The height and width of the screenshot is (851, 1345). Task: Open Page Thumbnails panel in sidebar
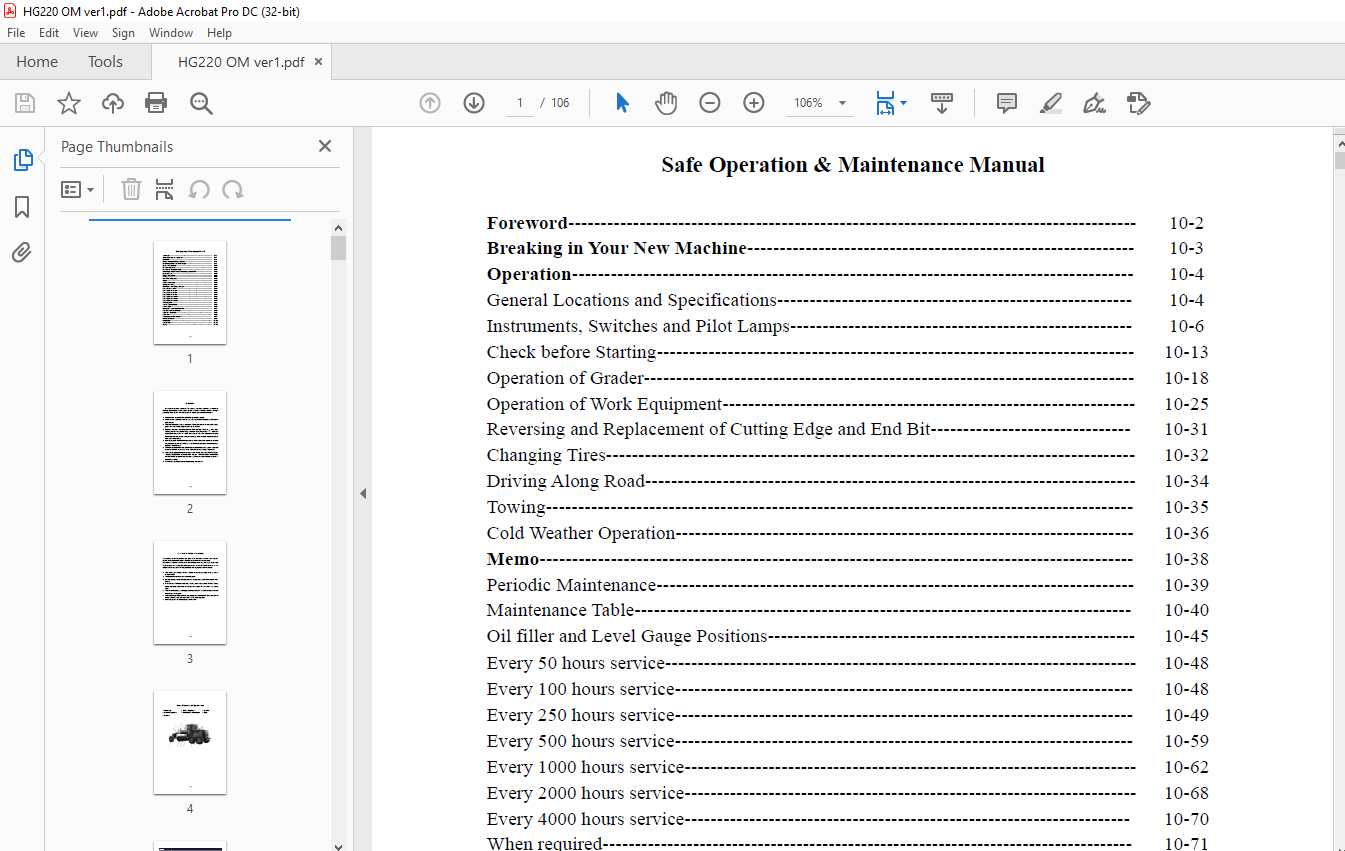[22, 160]
